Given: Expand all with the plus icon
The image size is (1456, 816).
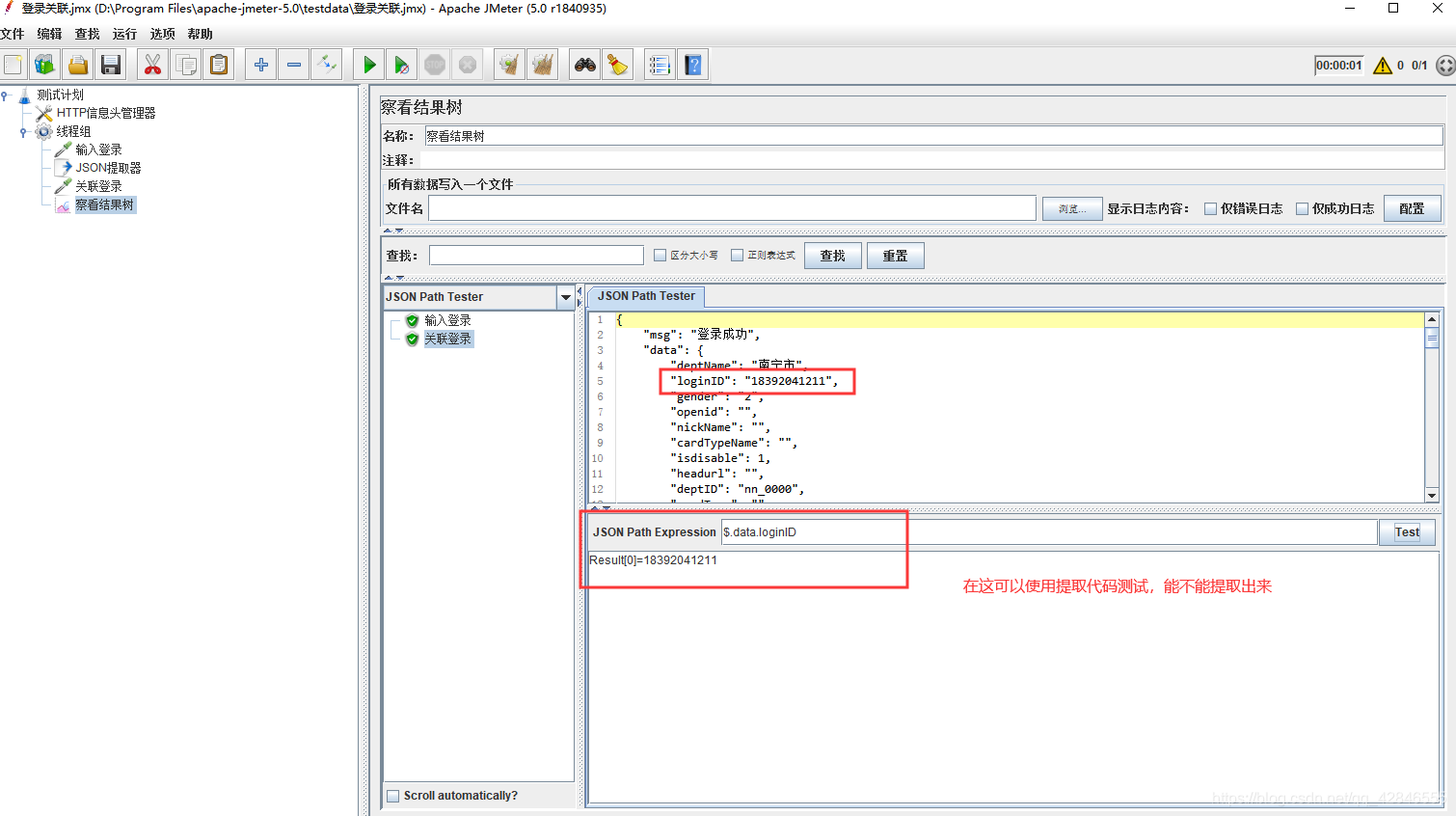Looking at the screenshot, I should coord(261,65).
